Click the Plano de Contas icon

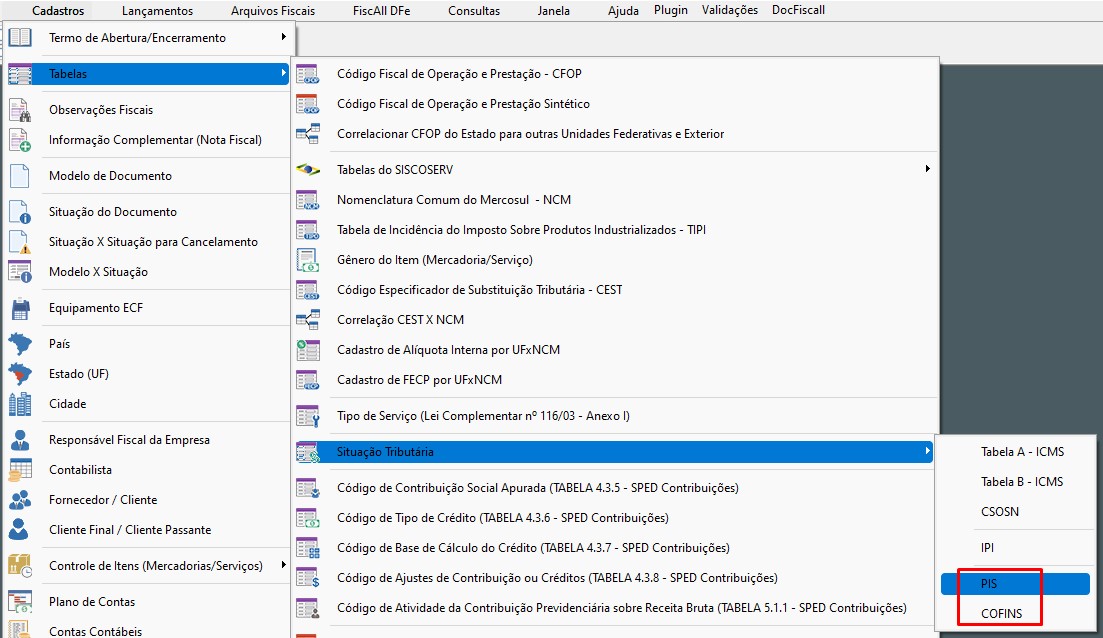(20, 602)
